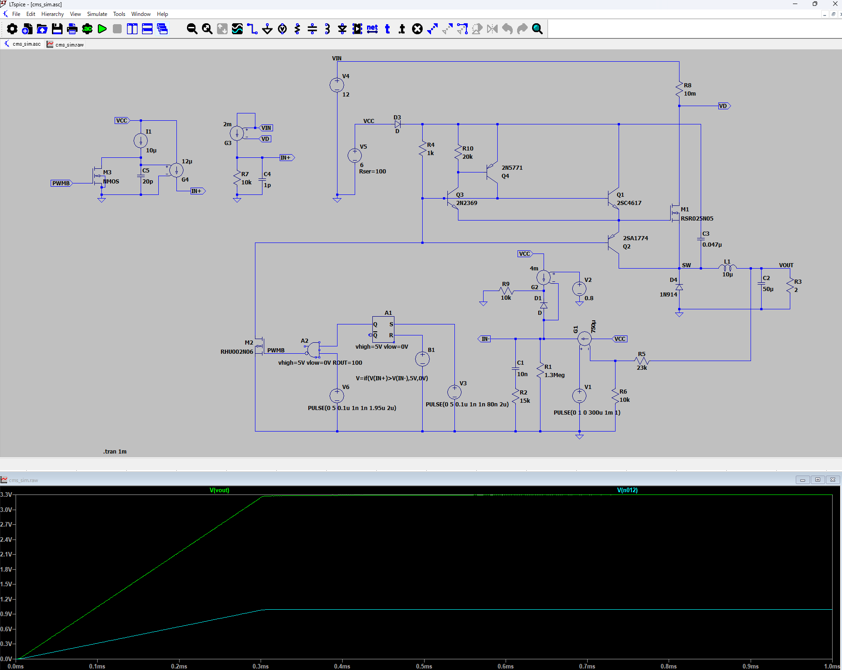Viewport: 842px width, 670px height.
Task: Select the Duplicate tool
Action: (x=432, y=29)
